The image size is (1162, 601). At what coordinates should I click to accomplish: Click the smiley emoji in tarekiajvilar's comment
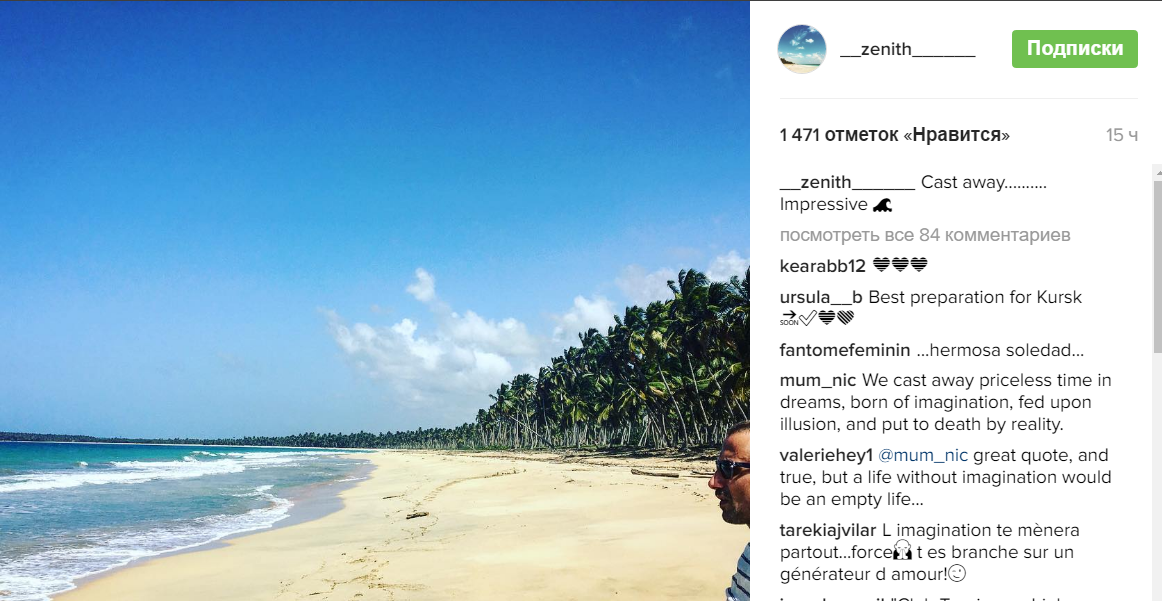(x=957, y=574)
